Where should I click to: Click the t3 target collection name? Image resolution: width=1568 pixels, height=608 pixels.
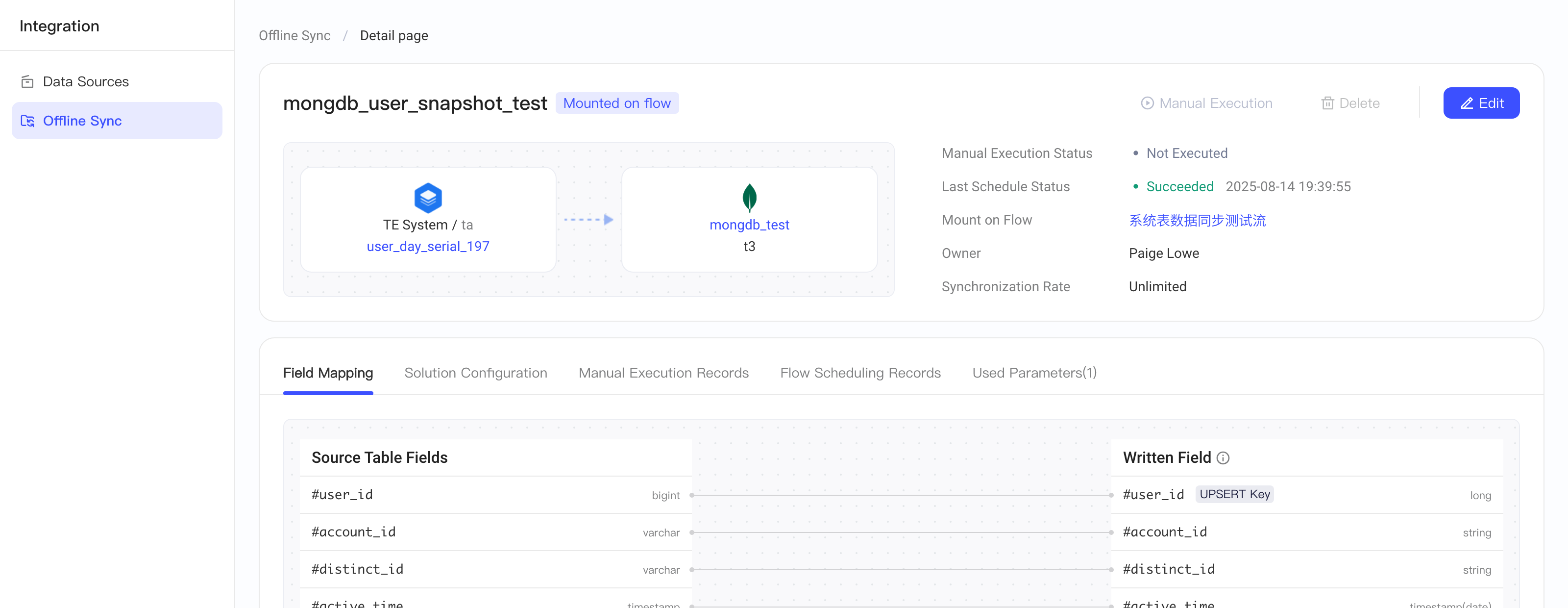[x=749, y=246]
